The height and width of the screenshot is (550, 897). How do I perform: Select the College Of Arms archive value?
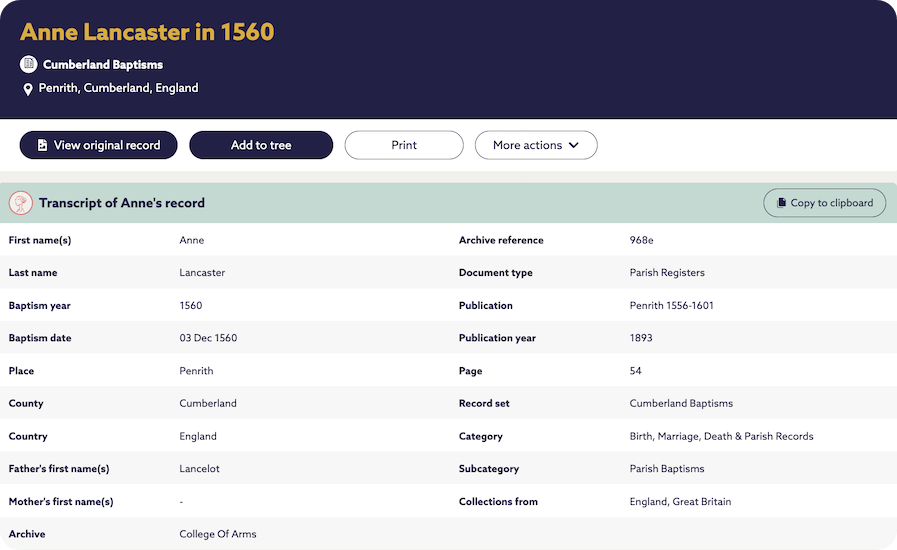point(218,534)
